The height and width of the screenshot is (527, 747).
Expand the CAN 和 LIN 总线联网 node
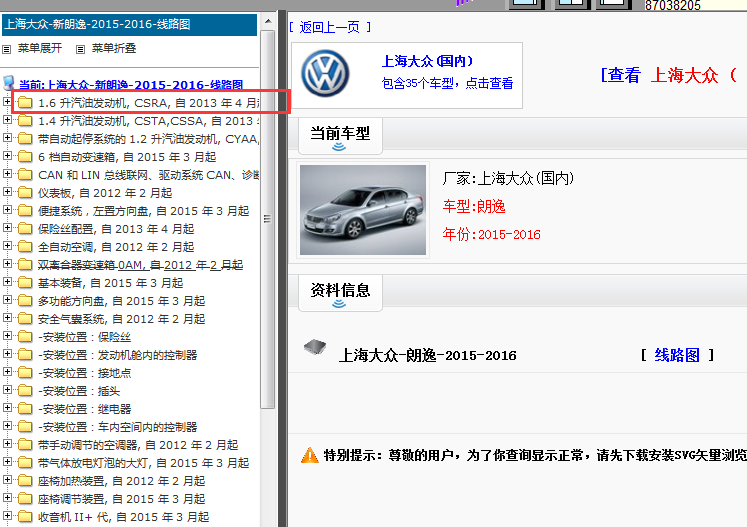pos(7,173)
